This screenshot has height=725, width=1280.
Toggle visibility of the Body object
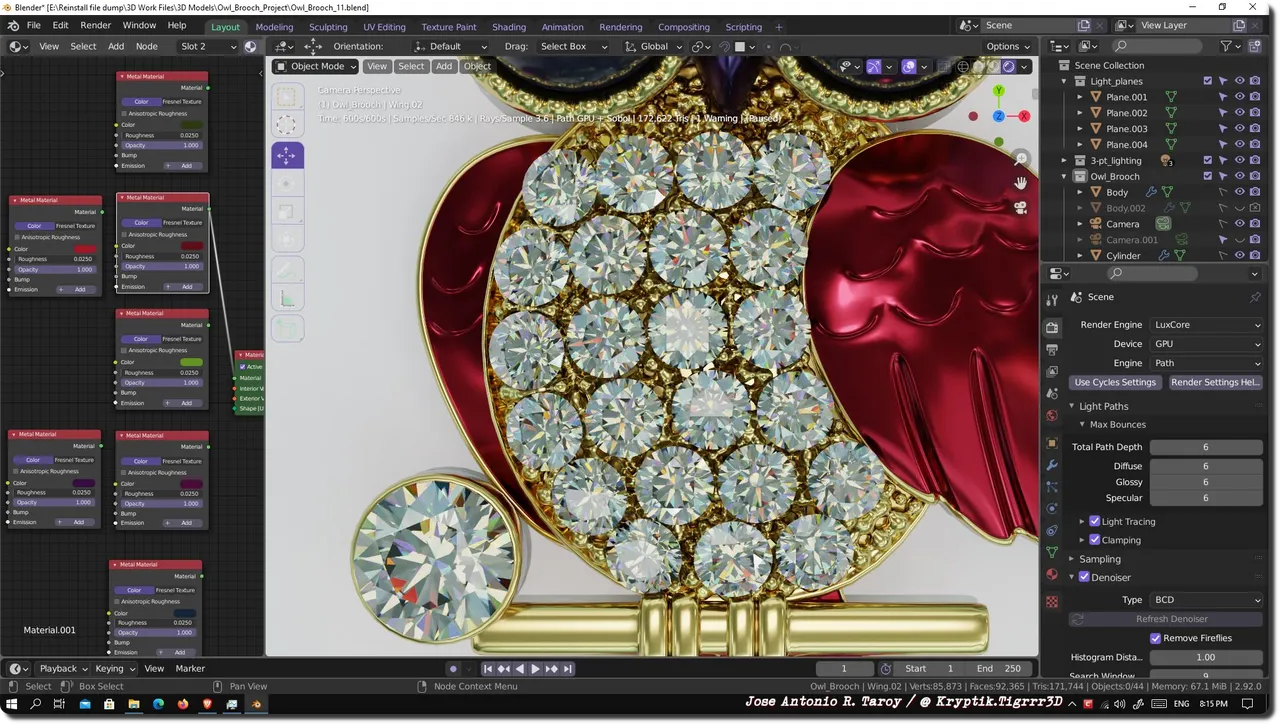1239,192
